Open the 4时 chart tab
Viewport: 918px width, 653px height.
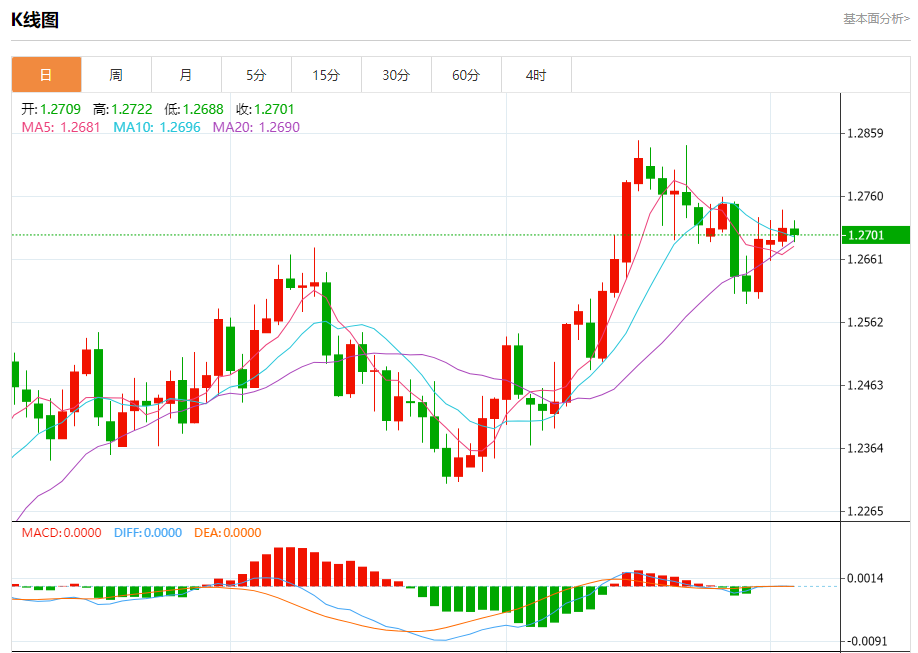(536, 75)
